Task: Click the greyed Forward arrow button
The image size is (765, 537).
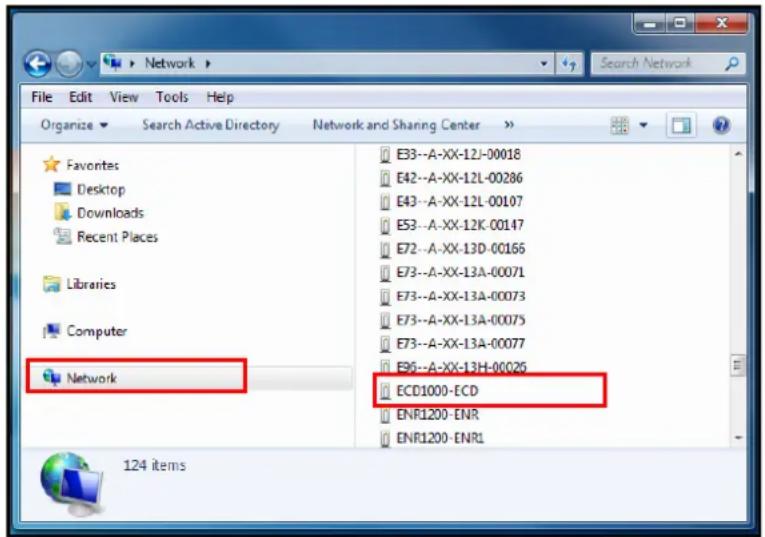Action: pyautogui.click(x=69, y=64)
